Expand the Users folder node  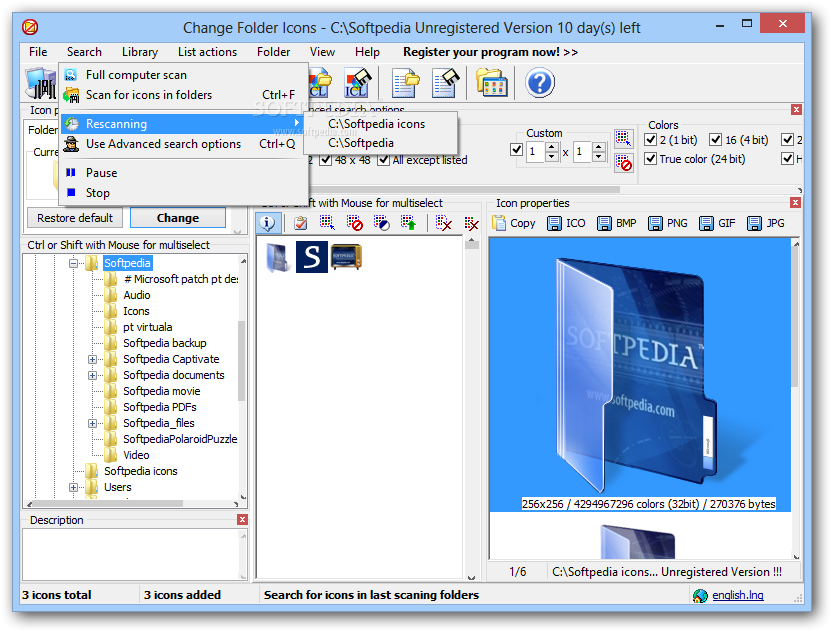tap(73, 488)
